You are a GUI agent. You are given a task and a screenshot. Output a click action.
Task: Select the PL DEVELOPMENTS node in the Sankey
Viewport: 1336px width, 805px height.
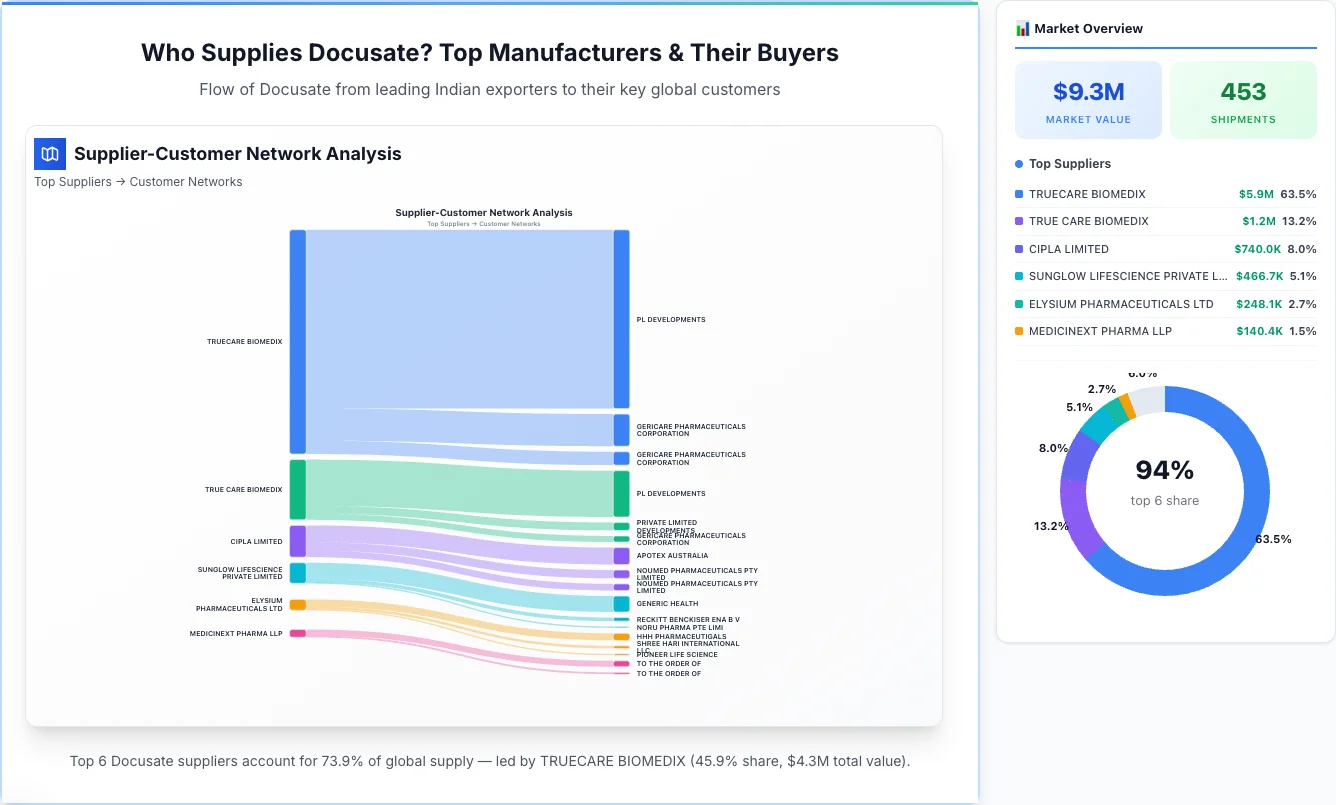621,319
